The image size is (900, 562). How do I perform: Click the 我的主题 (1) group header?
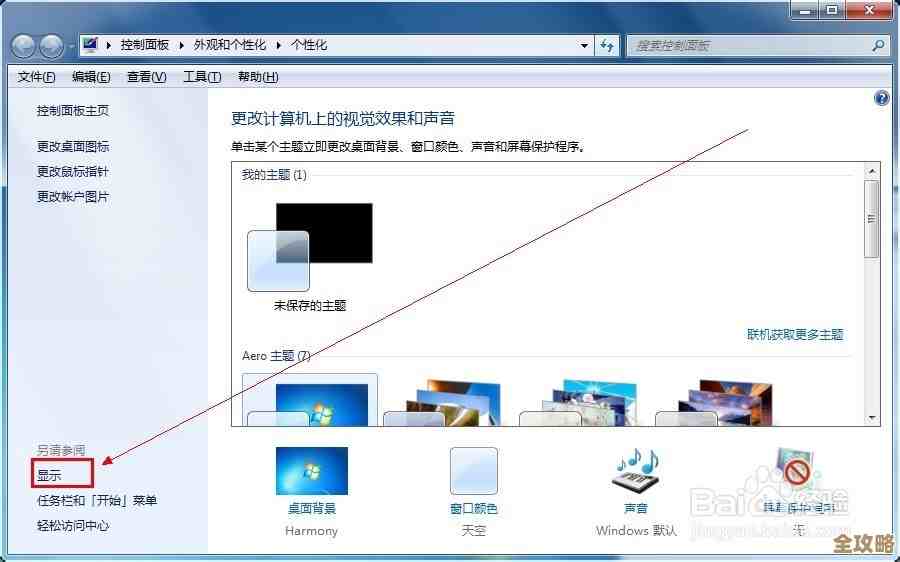point(274,175)
